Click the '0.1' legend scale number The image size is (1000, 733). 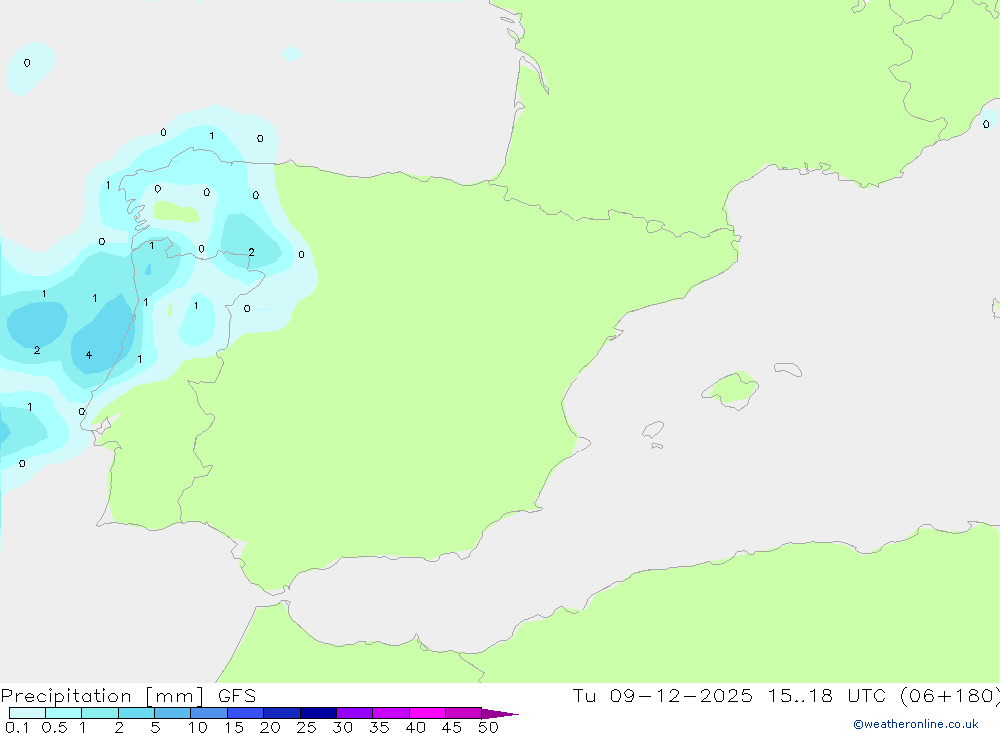coord(17,727)
